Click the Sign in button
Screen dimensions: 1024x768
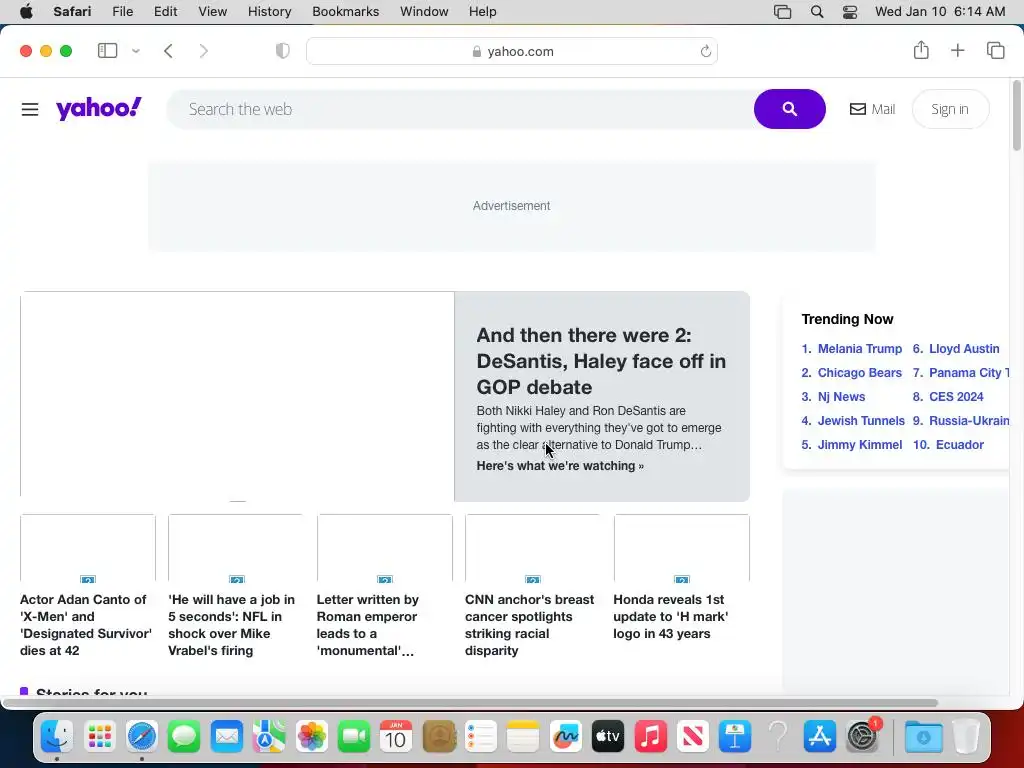(950, 109)
